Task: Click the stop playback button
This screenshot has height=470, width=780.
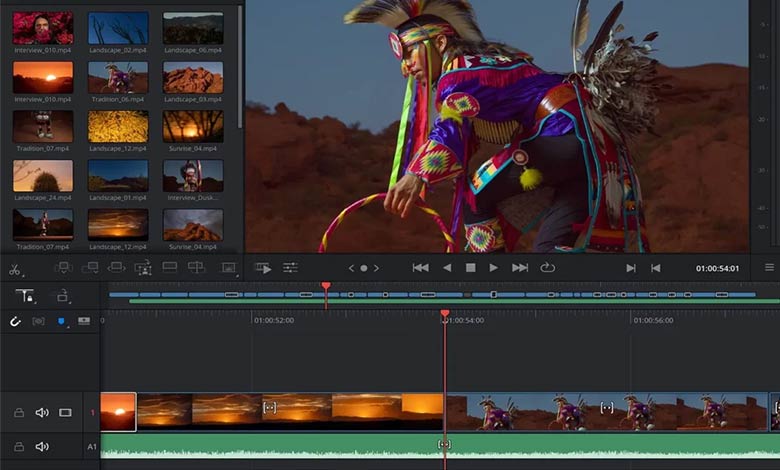Action: [470, 268]
